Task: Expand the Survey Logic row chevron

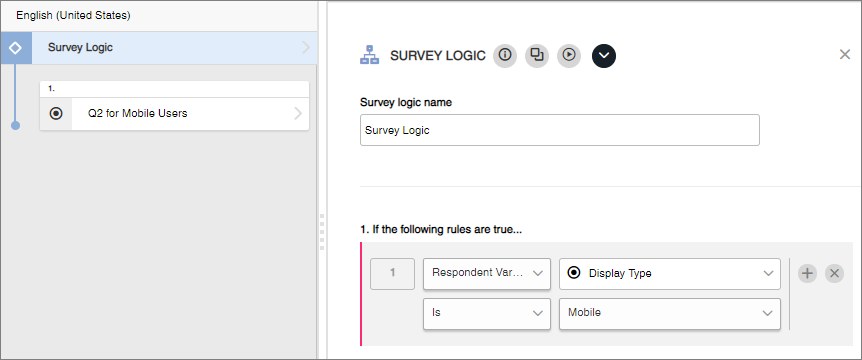Action: (x=306, y=48)
